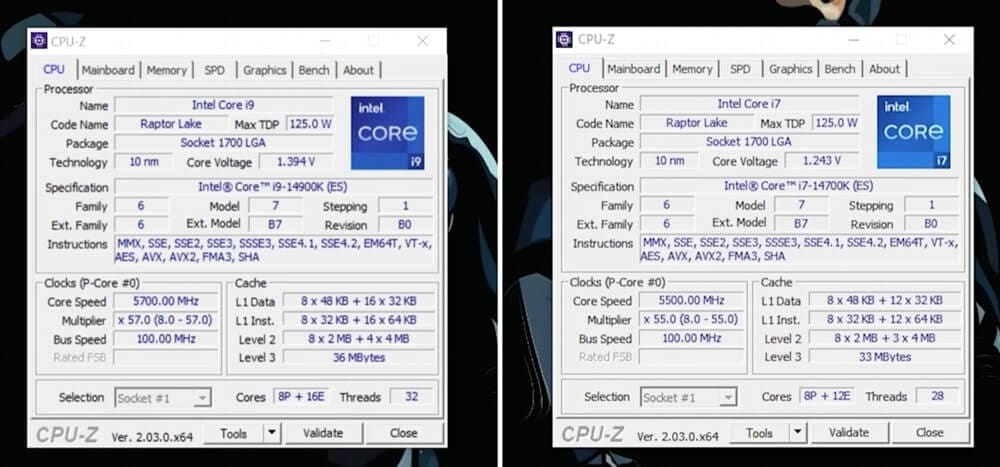Open Socket #1 selection dropdown in left window
Image resolution: width=1000 pixels, height=467 pixels.
pos(202,398)
